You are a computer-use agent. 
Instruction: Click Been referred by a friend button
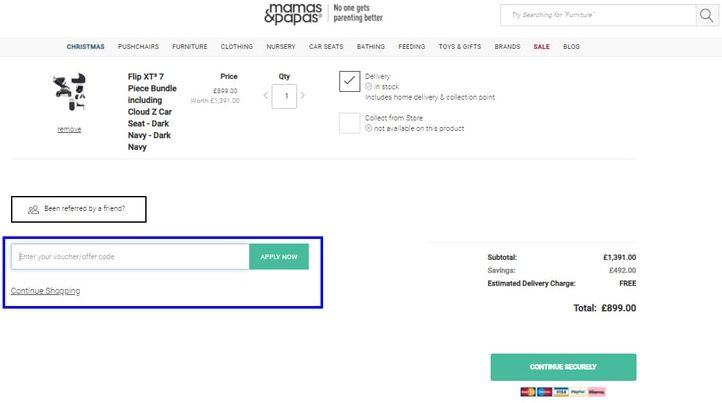tap(79, 209)
